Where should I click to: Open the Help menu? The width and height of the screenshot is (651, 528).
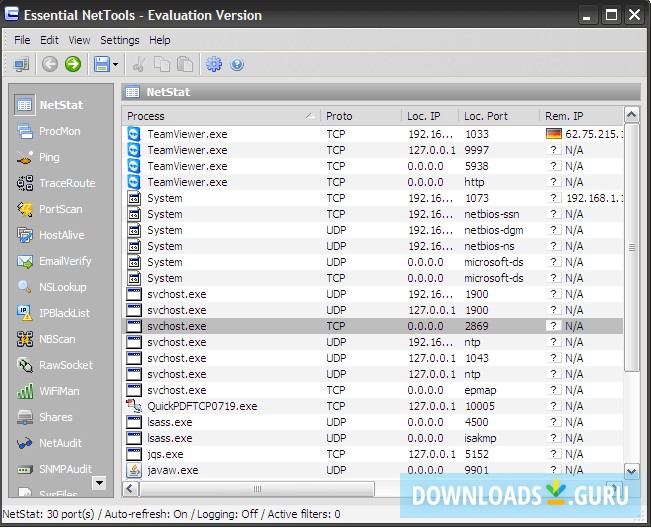160,40
